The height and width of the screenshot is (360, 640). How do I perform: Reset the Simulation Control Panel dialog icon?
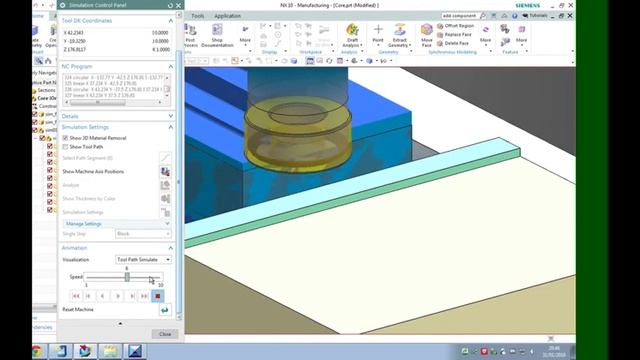point(170,5)
